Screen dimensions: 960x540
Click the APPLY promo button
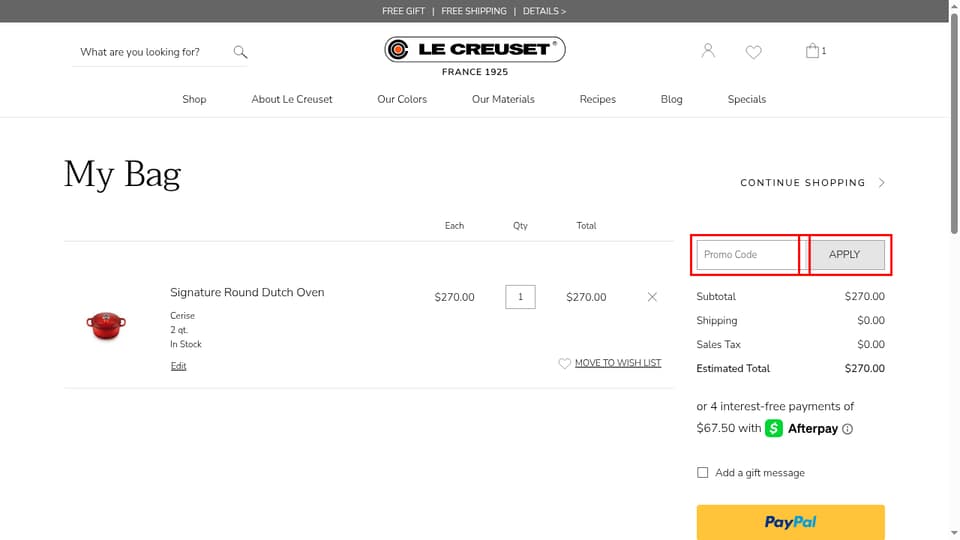coord(844,255)
